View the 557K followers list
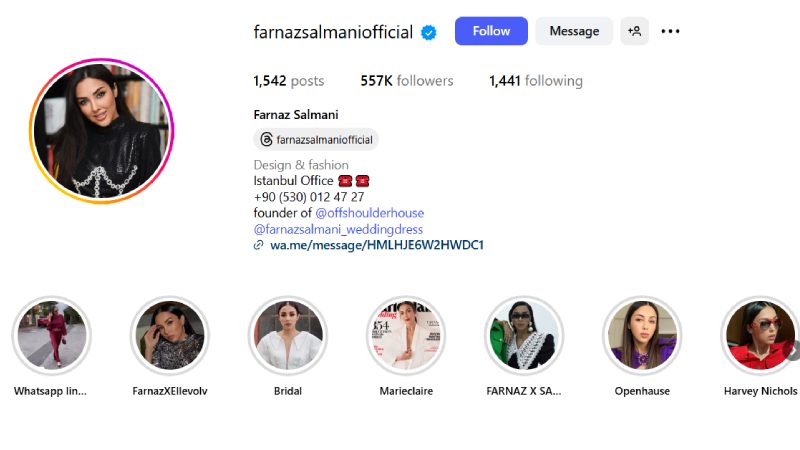The image size is (800, 450). click(x=407, y=81)
